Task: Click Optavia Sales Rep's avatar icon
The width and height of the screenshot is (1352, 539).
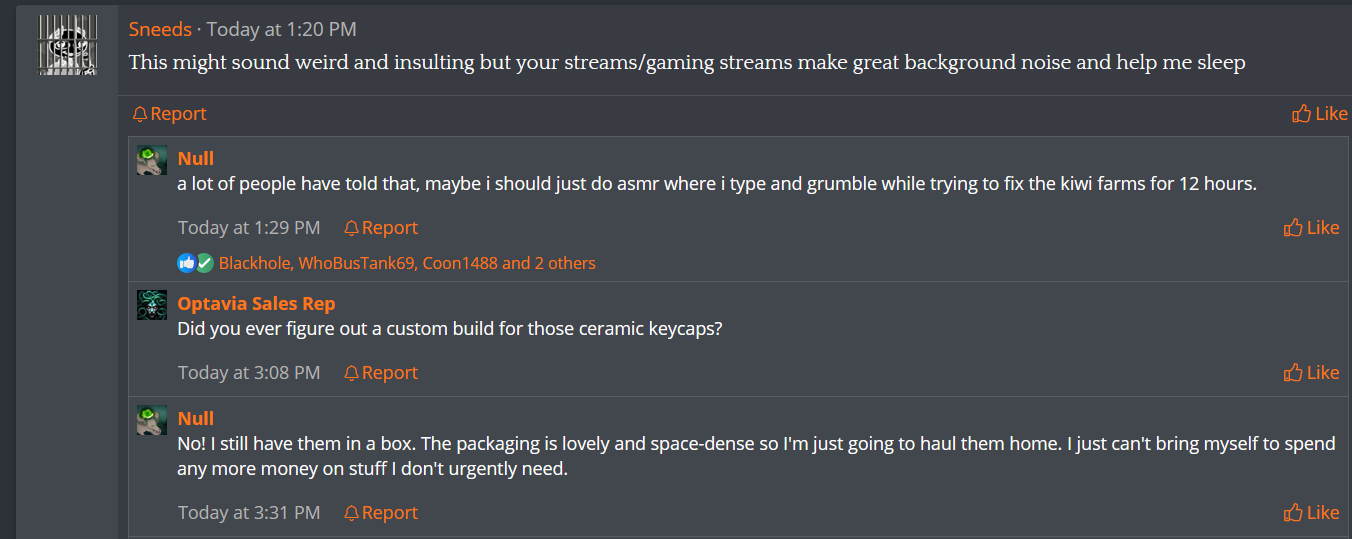Action: [x=152, y=305]
